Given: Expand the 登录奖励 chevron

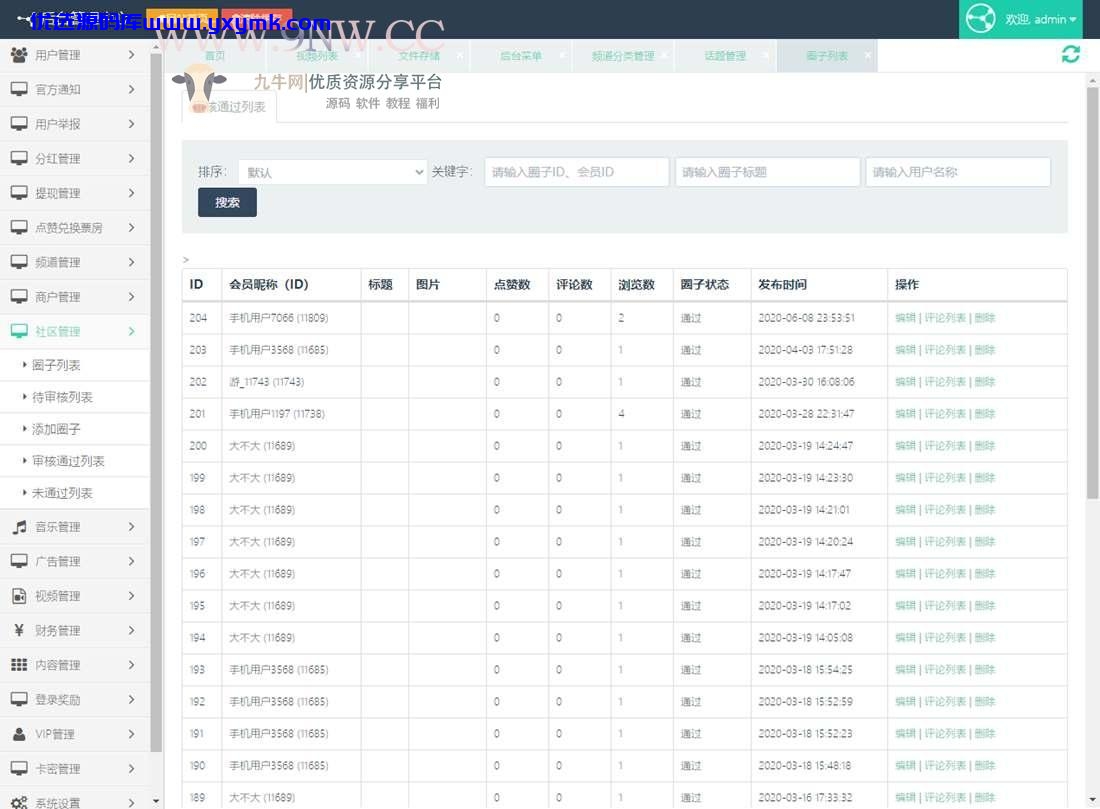Looking at the screenshot, I should click(131, 699).
